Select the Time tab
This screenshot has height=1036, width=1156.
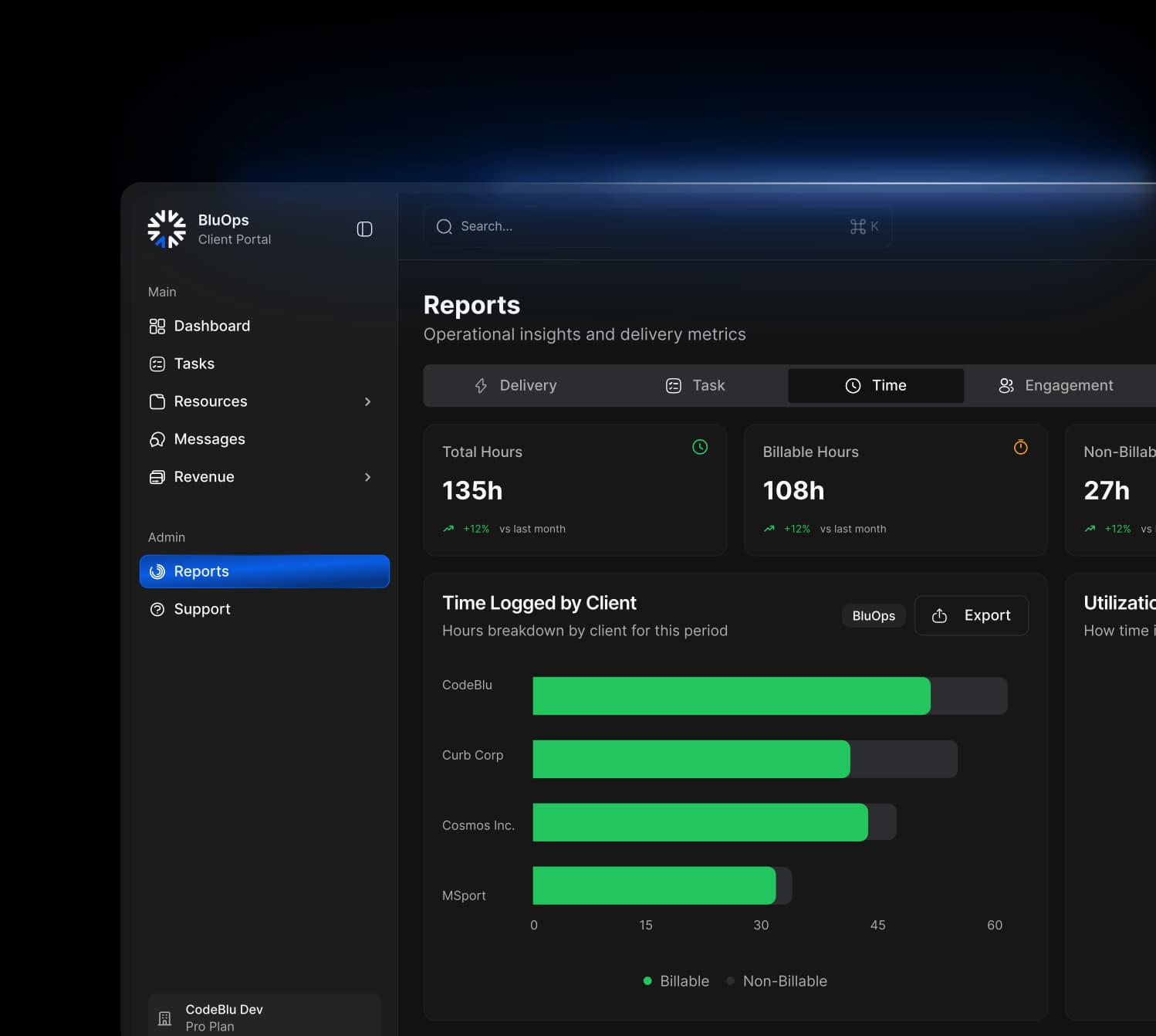click(876, 385)
